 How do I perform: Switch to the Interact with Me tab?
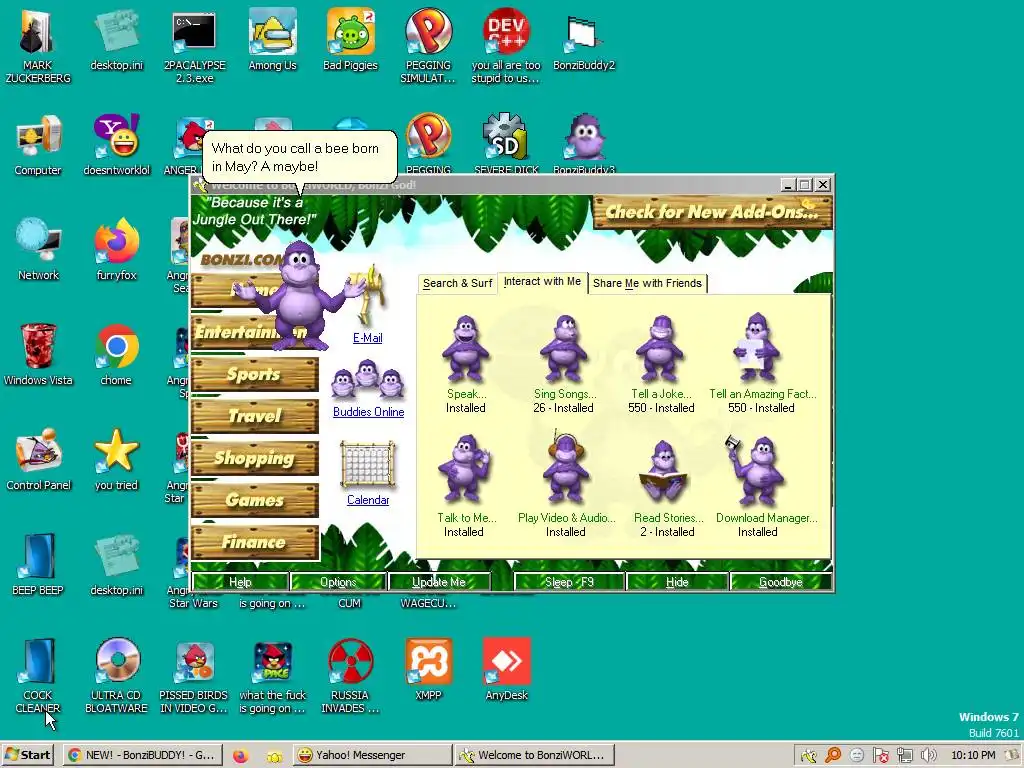click(x=542, y=281)
